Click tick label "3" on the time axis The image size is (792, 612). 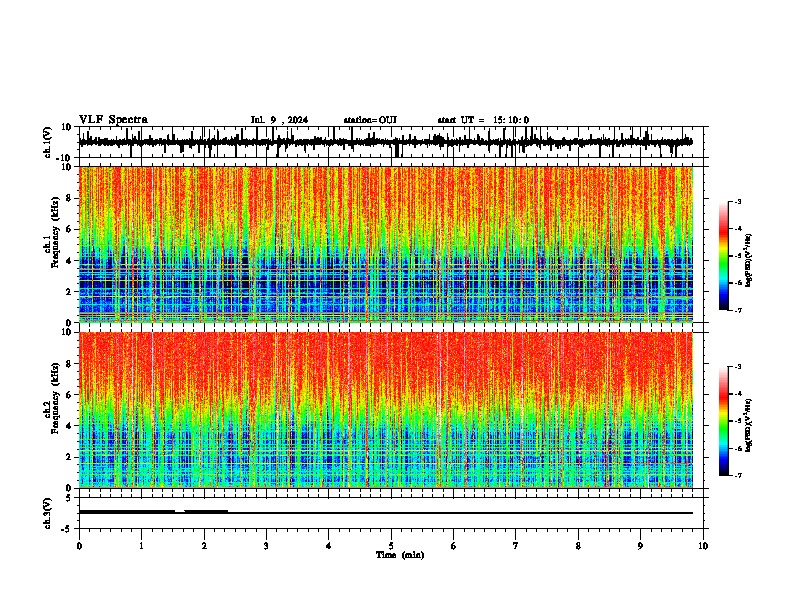266,546
